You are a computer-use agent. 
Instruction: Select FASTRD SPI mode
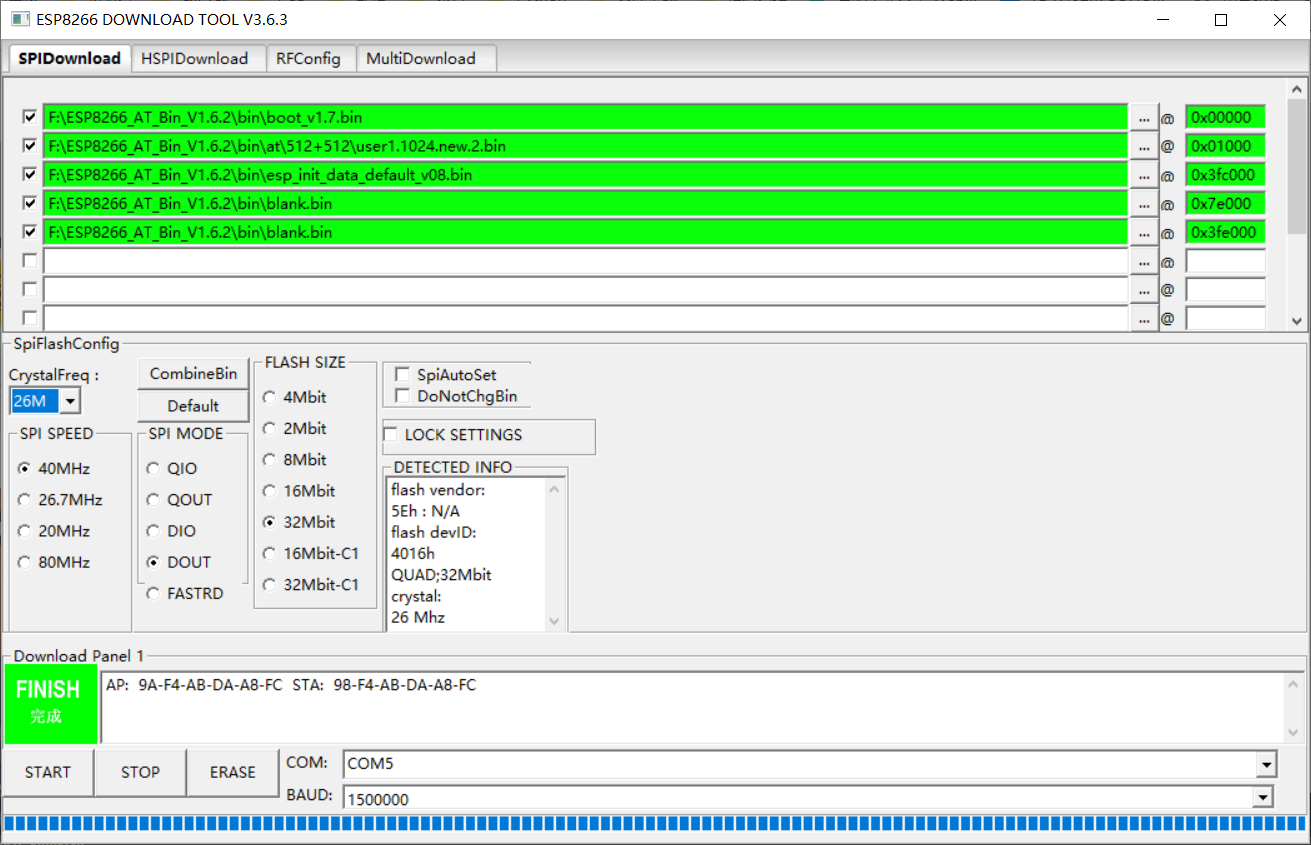coord(185,593)
